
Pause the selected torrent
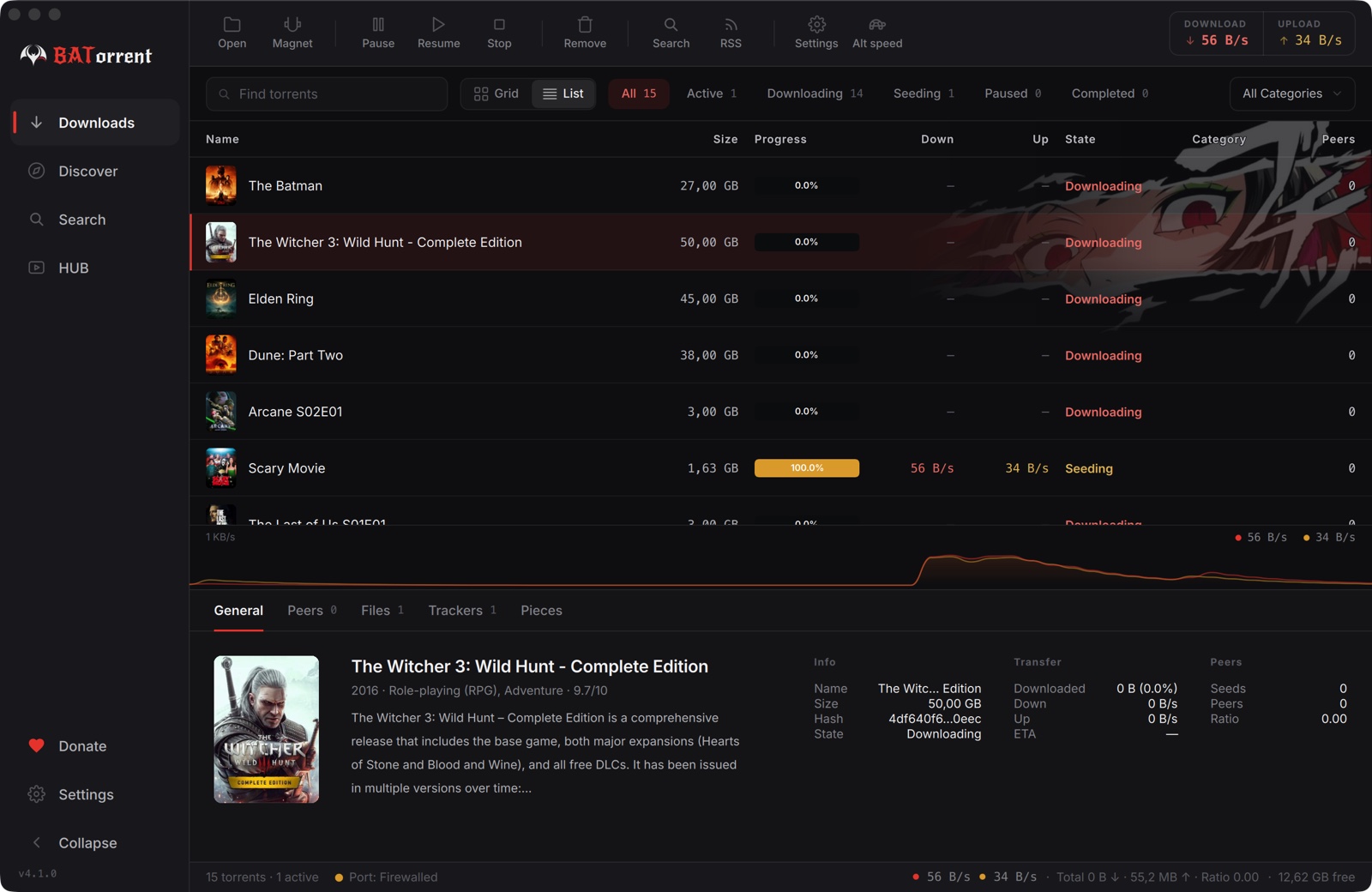pos(378,33)
